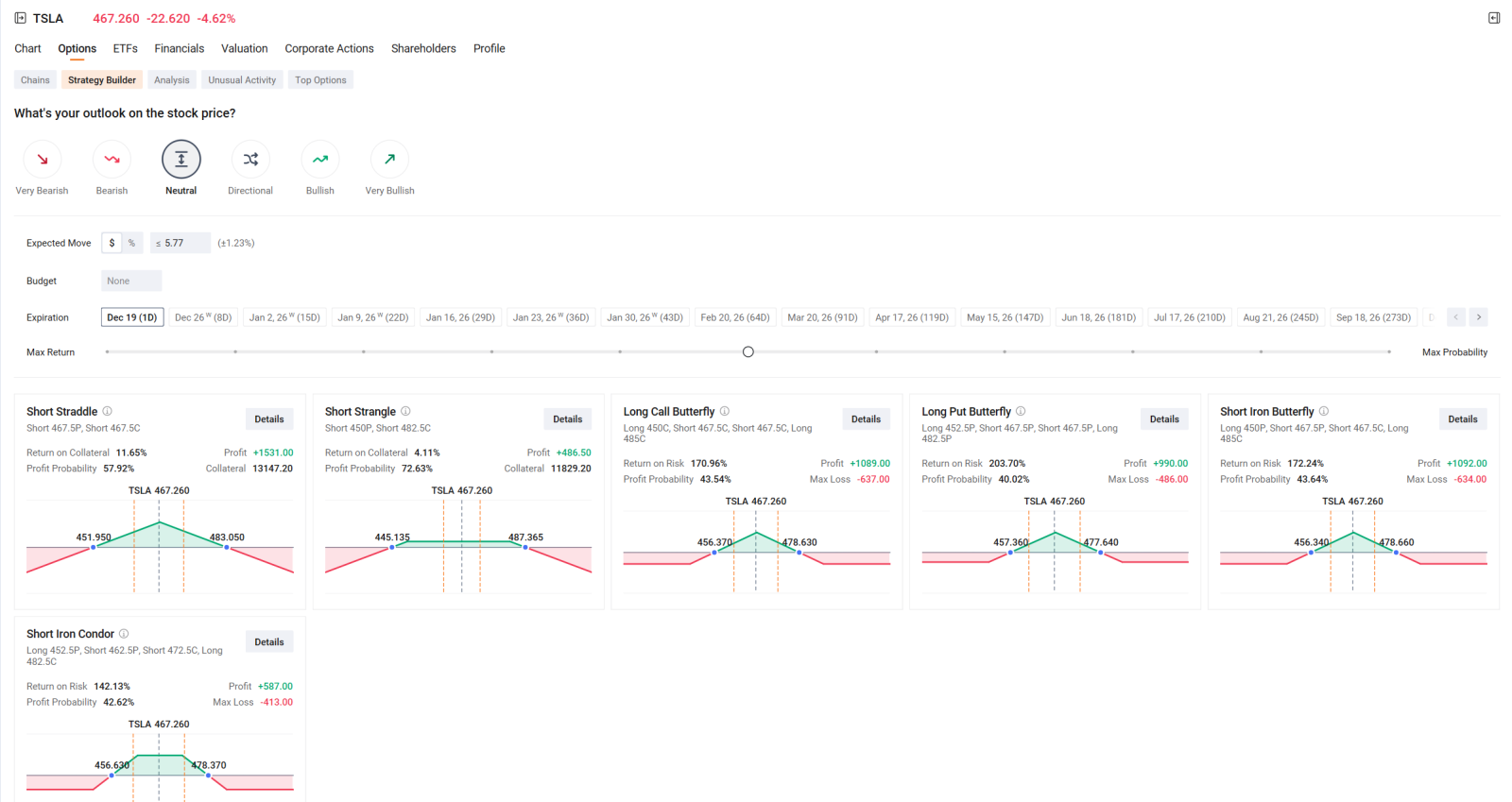Open the Chart tab
1512x802 pixels.
(27, 48)
